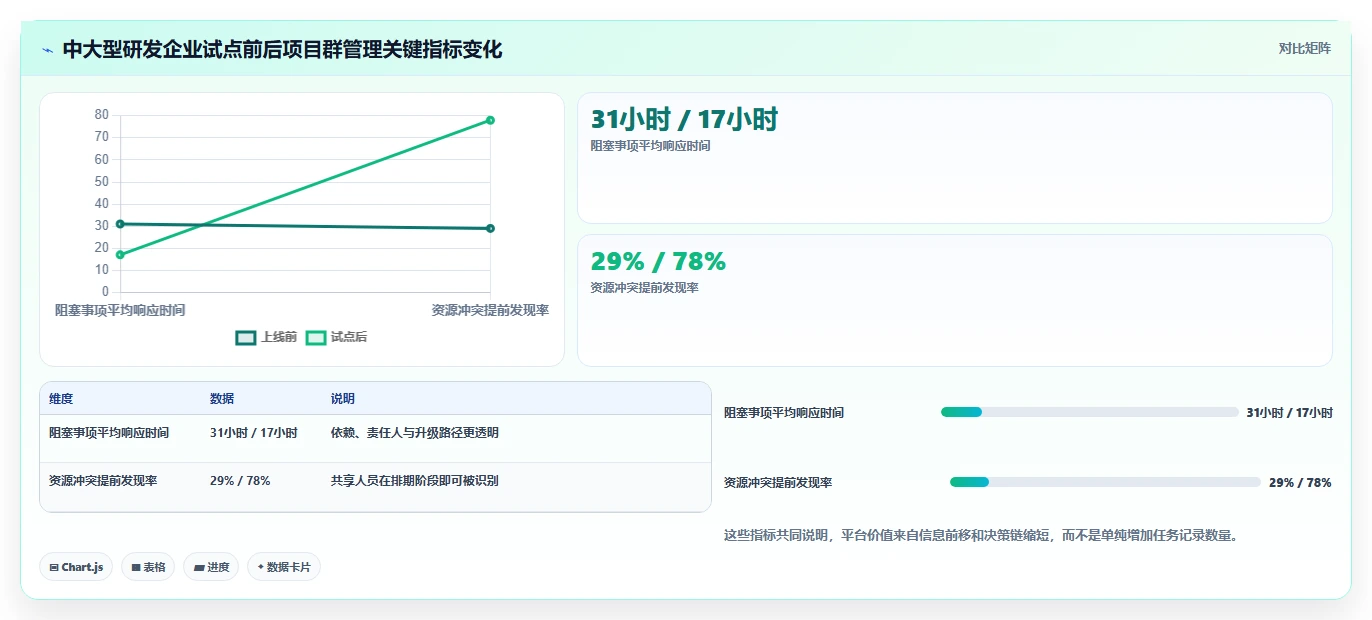Viewport: 1372px width, 620px height.
Task: Click the 对比矩阵 label in the header
Action: (1304, 48)
